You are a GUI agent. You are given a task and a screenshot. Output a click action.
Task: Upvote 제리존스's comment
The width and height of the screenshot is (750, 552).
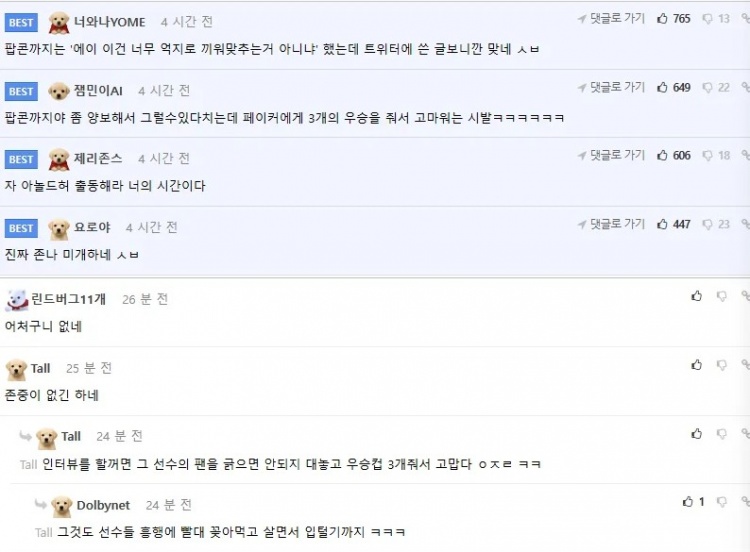(662, 156)
